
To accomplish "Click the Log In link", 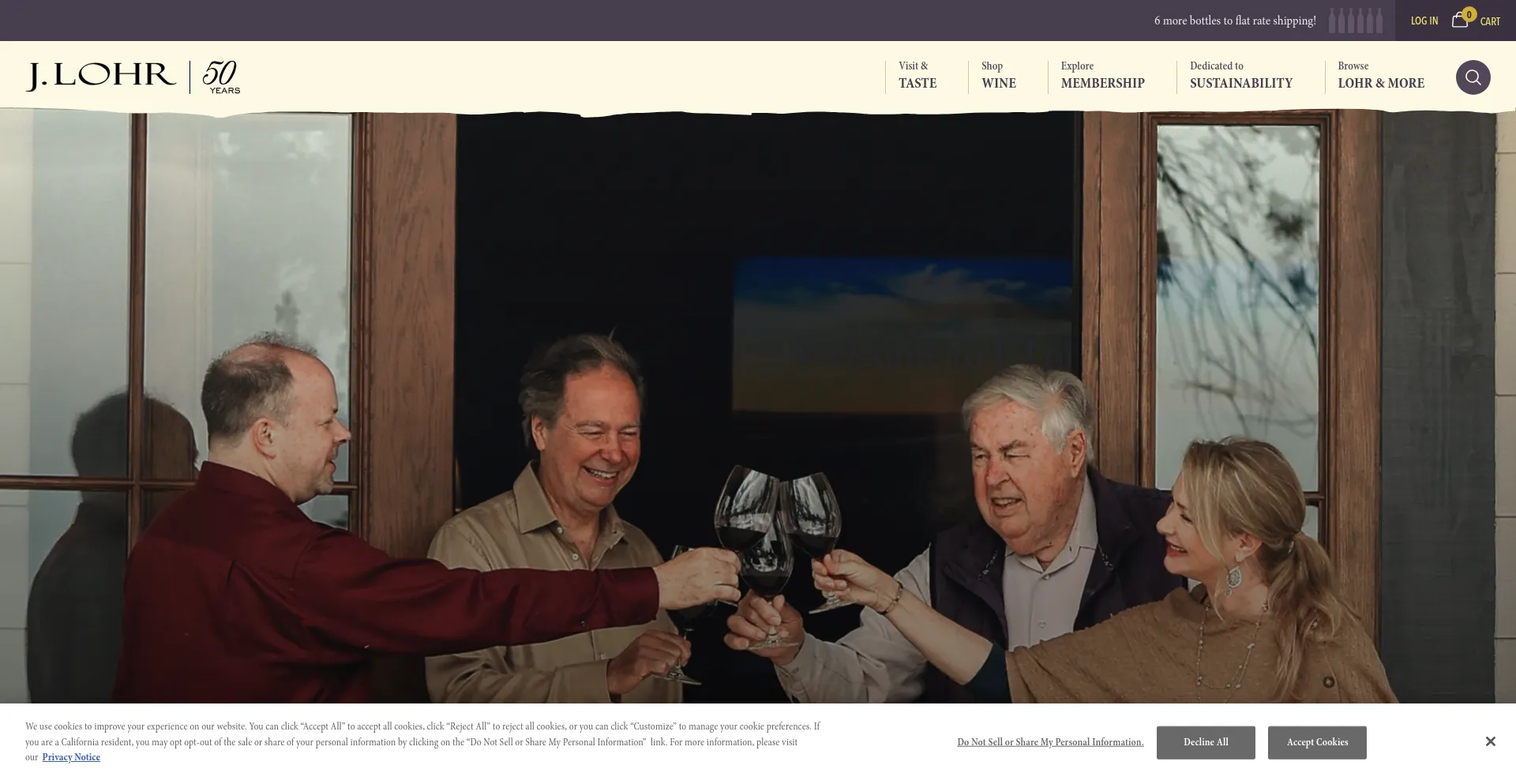I will click(x=1424, y=21).
